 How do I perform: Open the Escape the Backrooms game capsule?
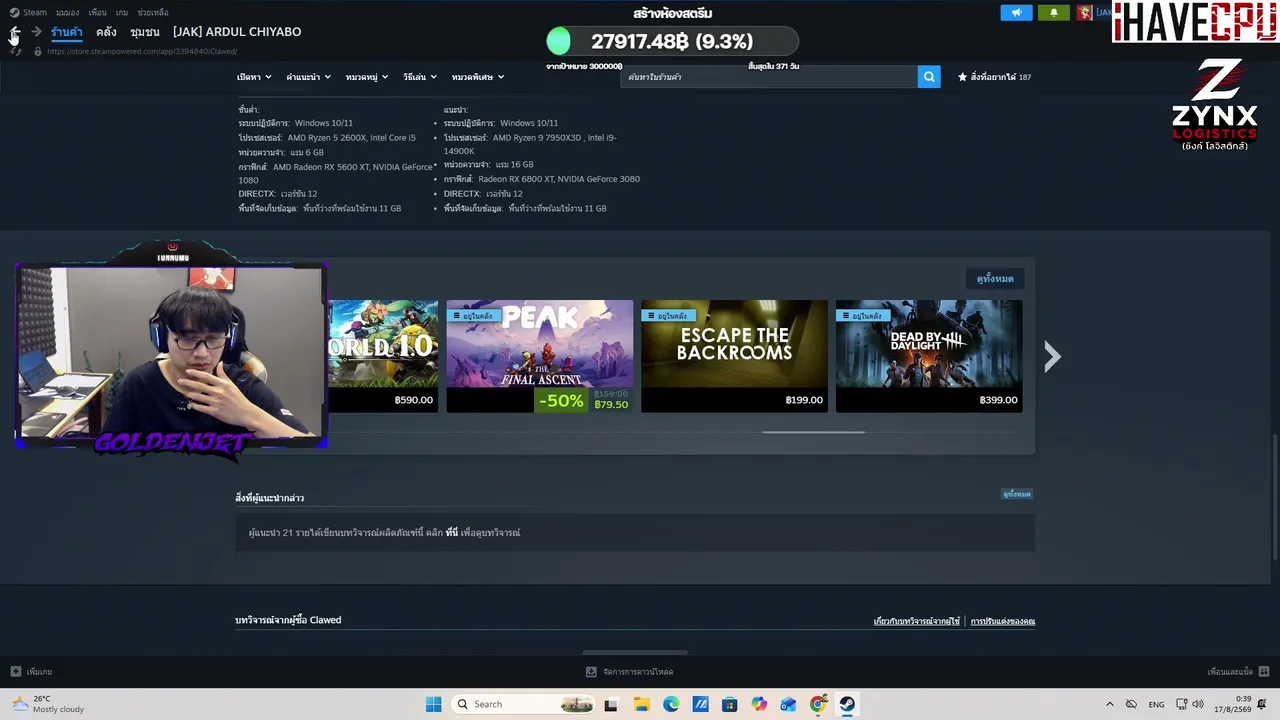point(734,356)
